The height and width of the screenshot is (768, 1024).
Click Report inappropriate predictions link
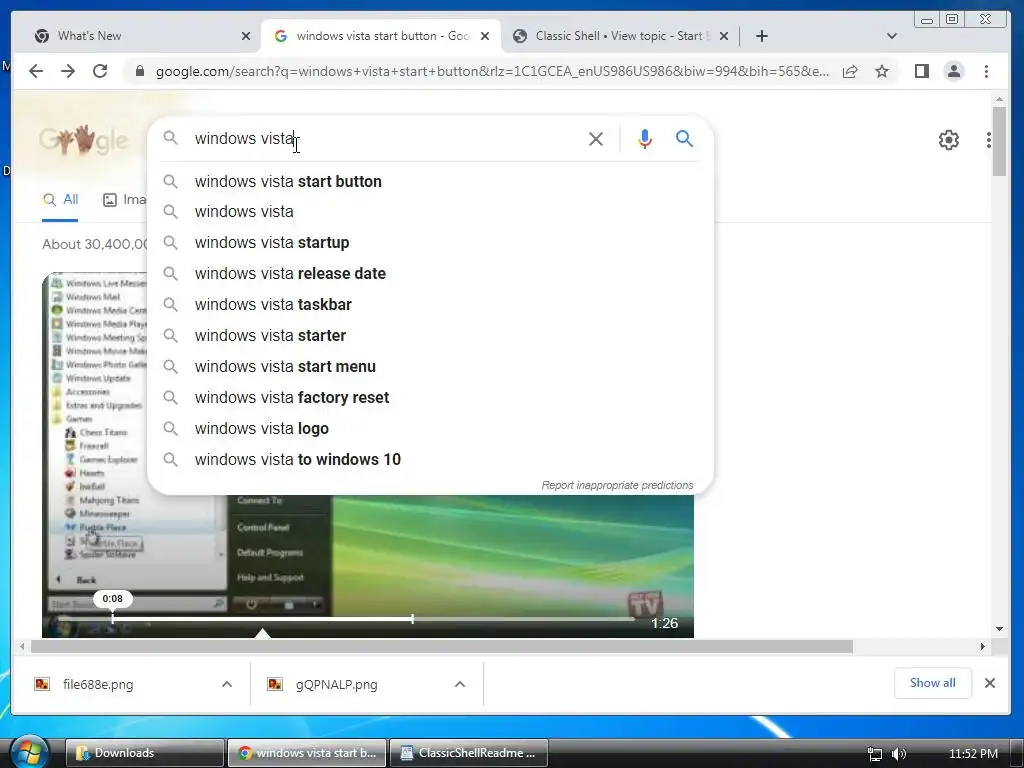pos(617,485)
